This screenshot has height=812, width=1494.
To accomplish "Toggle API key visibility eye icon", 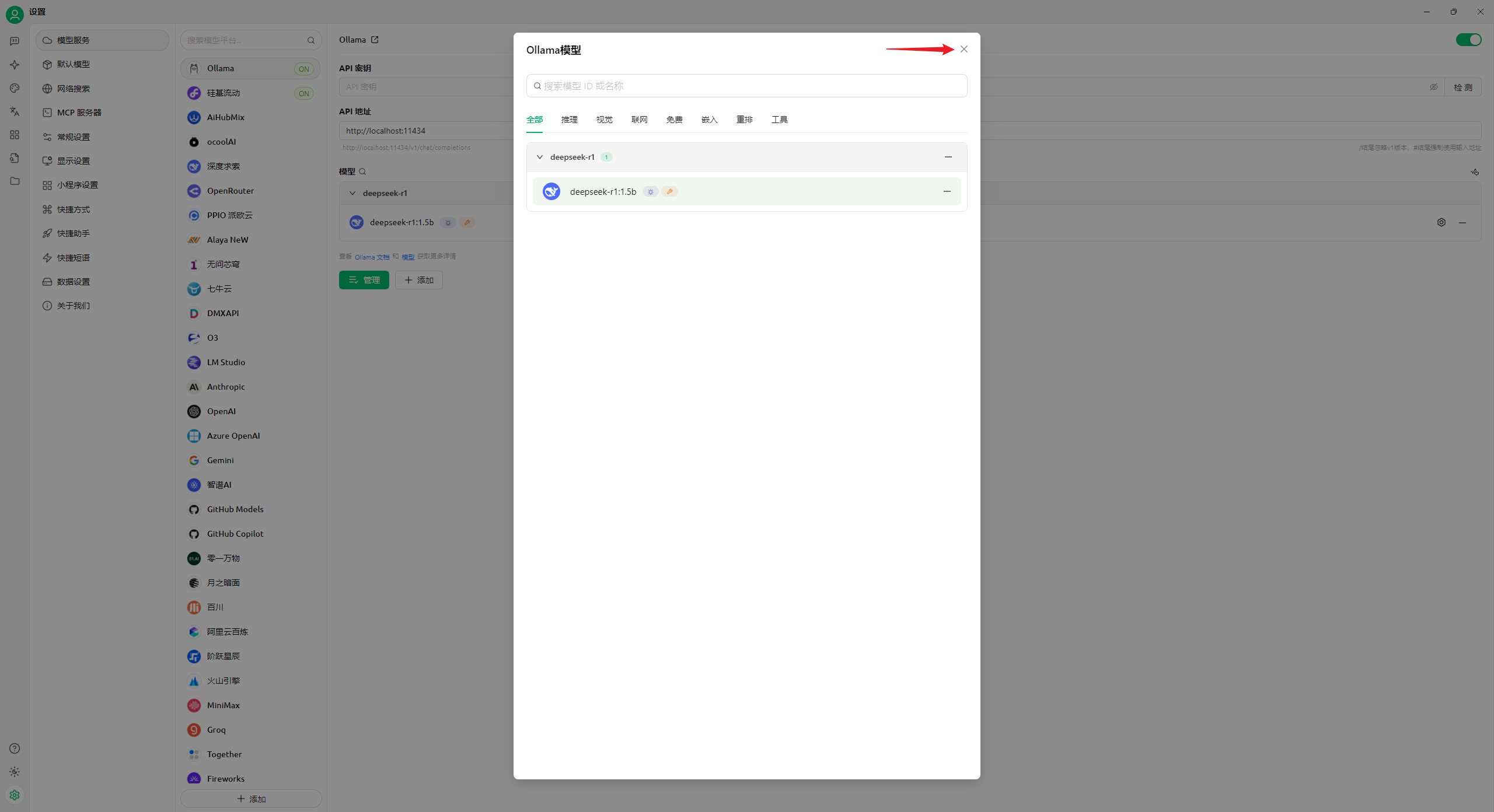I will 1433,87.
